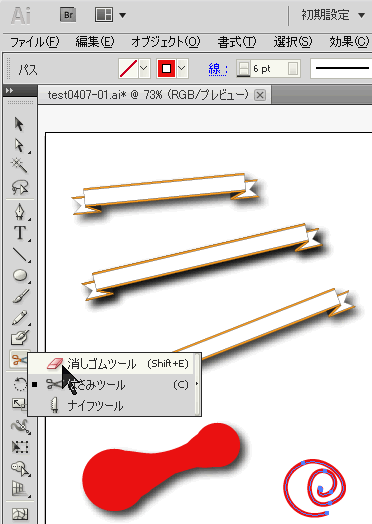
Task: Click the fill swatch with none slash
Action: click(128, 69)
